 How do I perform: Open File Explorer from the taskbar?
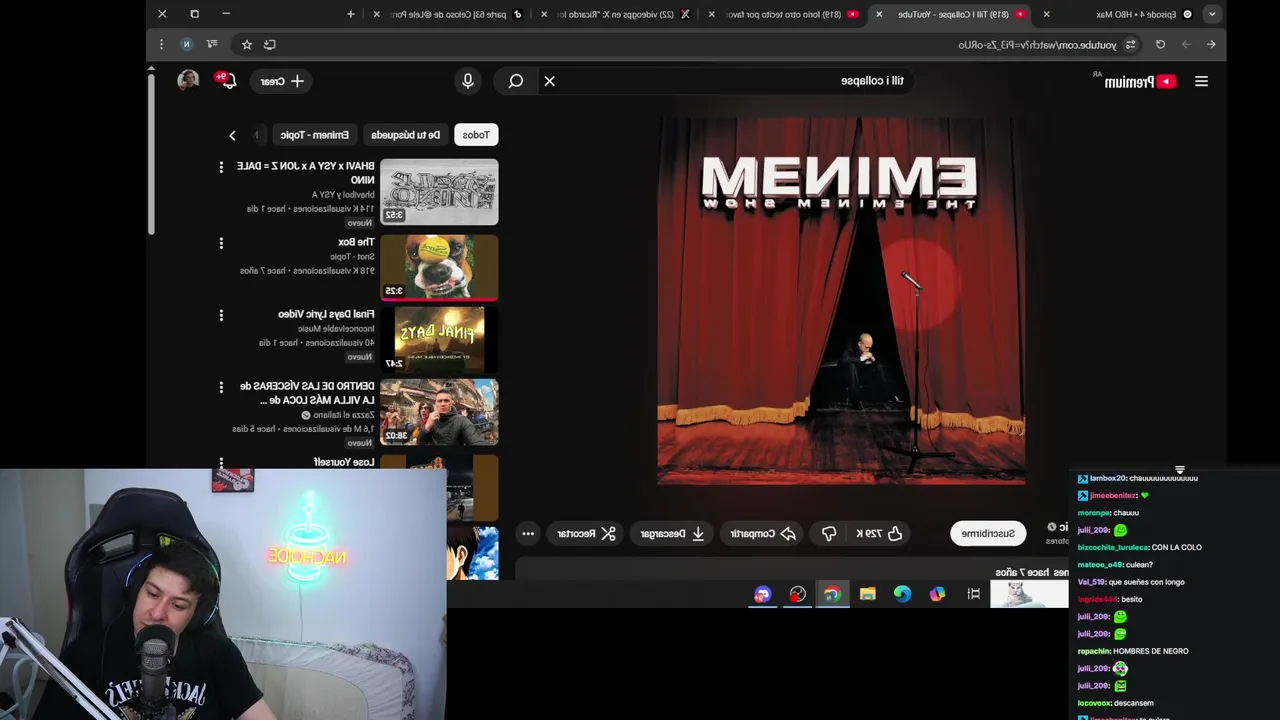pos(867,594)
